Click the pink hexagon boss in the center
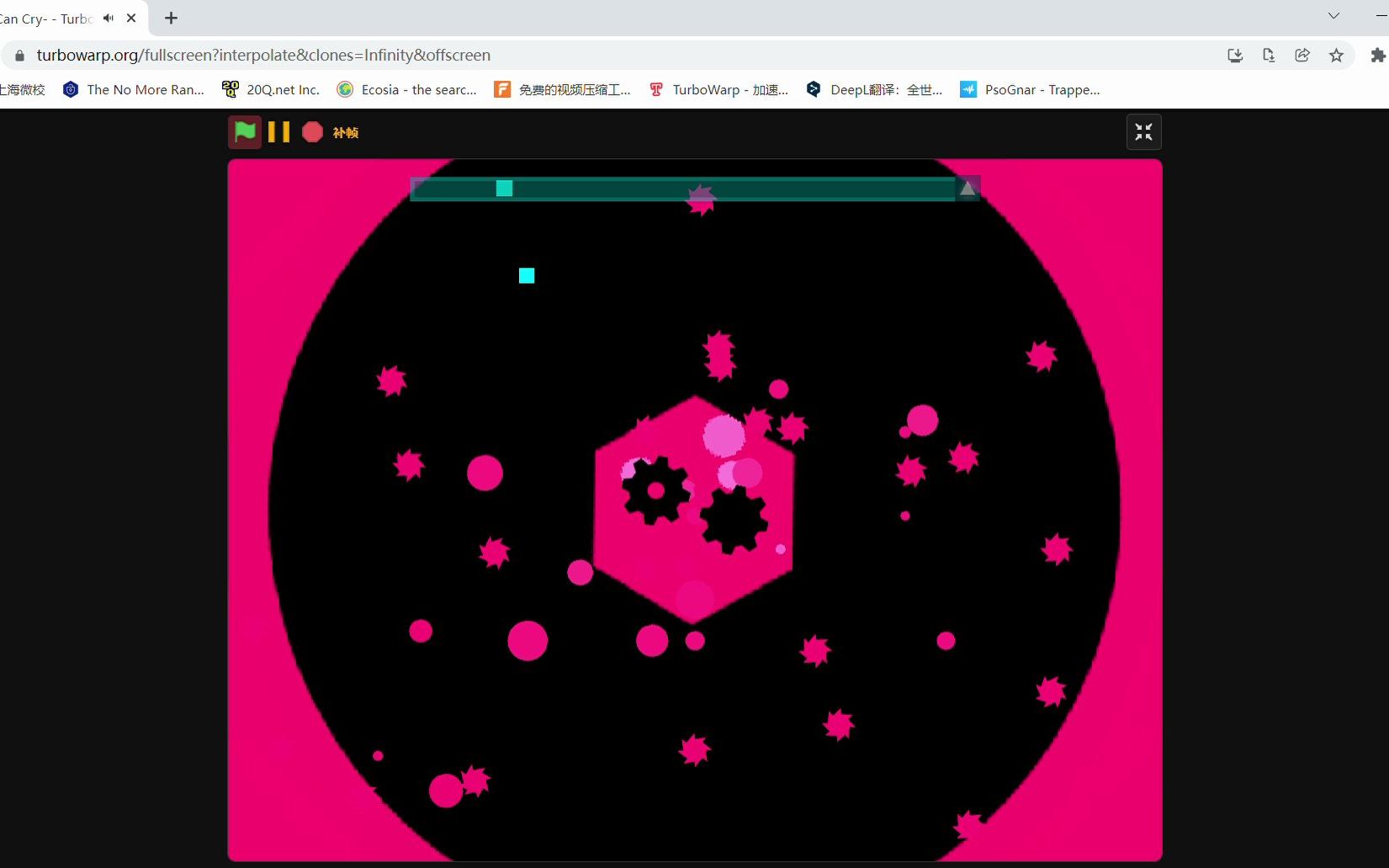Viewport: 1389px width, 868px height. pos(693,510)
